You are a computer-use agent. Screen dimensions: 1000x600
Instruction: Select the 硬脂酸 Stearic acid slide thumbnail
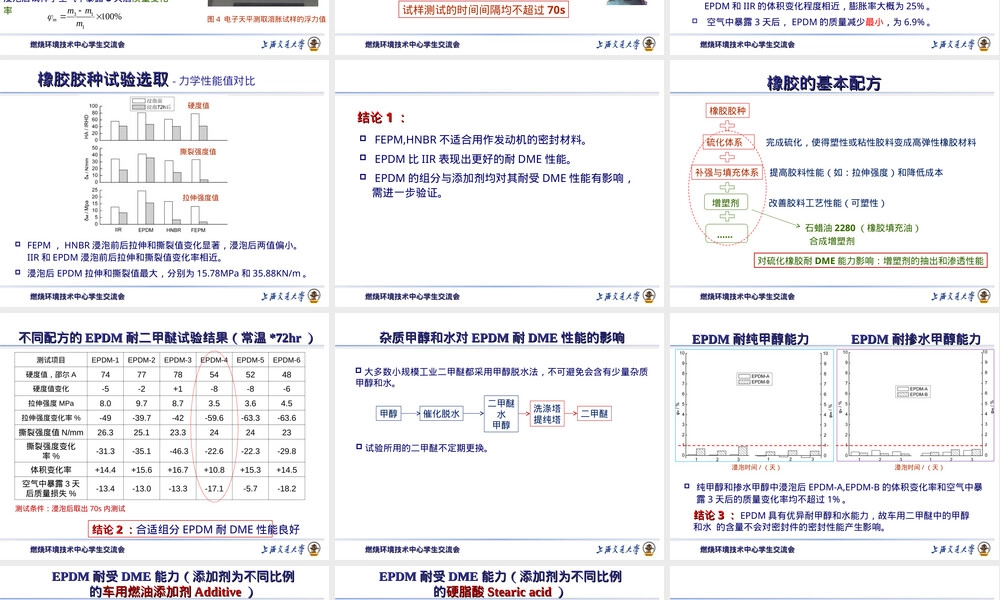pos(499,583)
